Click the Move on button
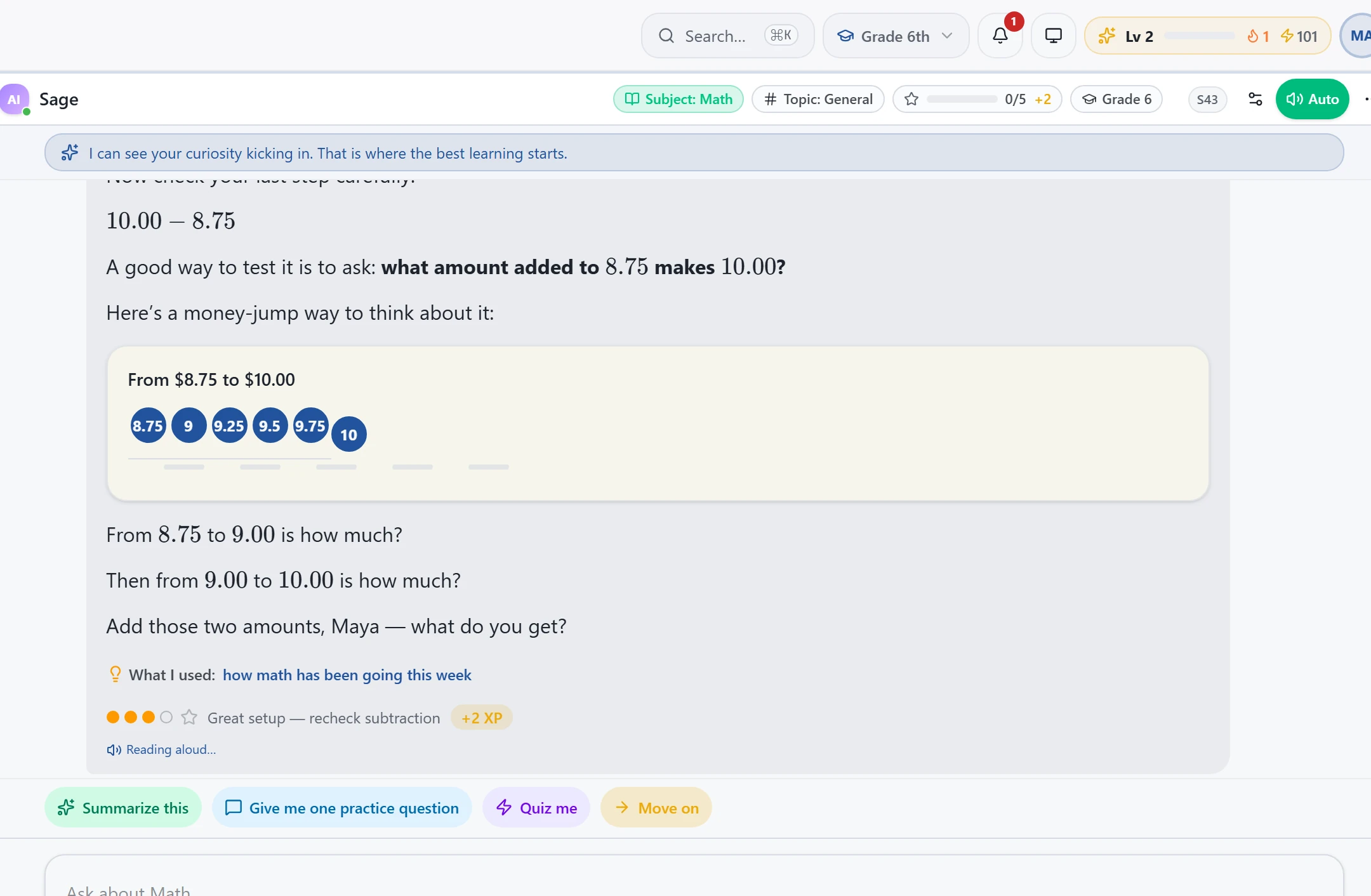Image resolution: width=1371 pixels, height=896 pixels. click(x=656, y=808)
